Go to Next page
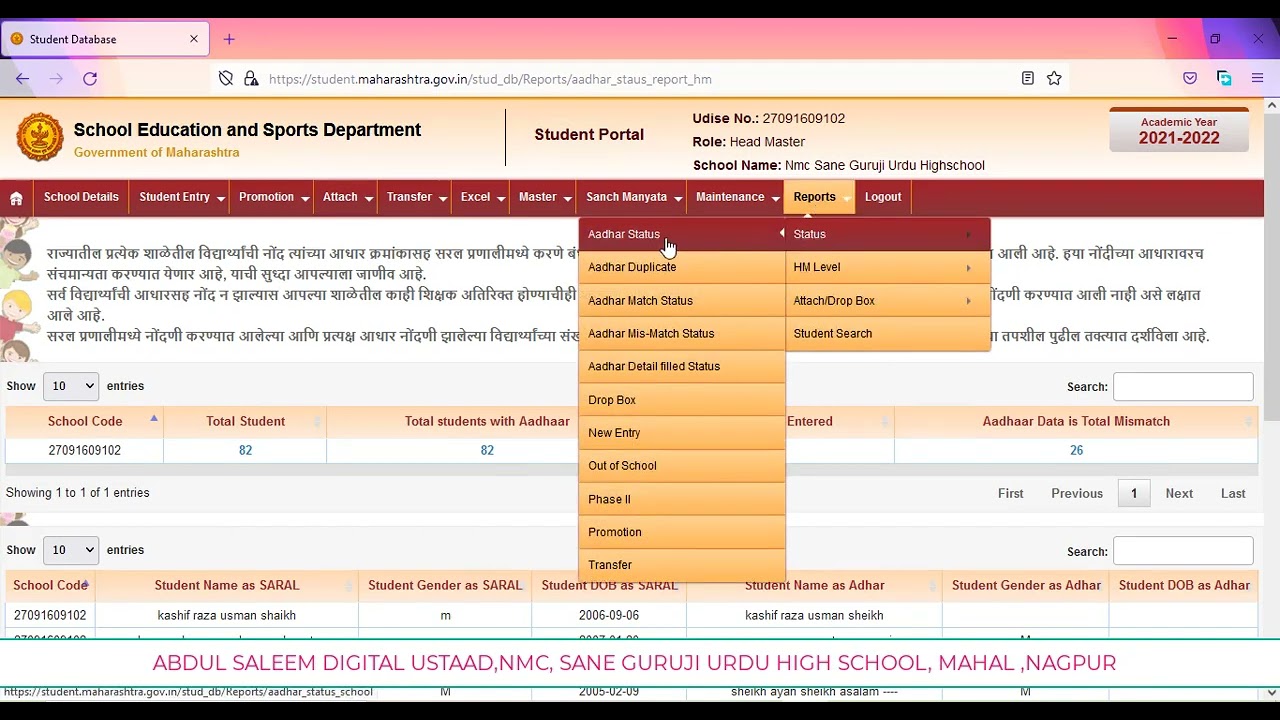 click(1179, 493)
